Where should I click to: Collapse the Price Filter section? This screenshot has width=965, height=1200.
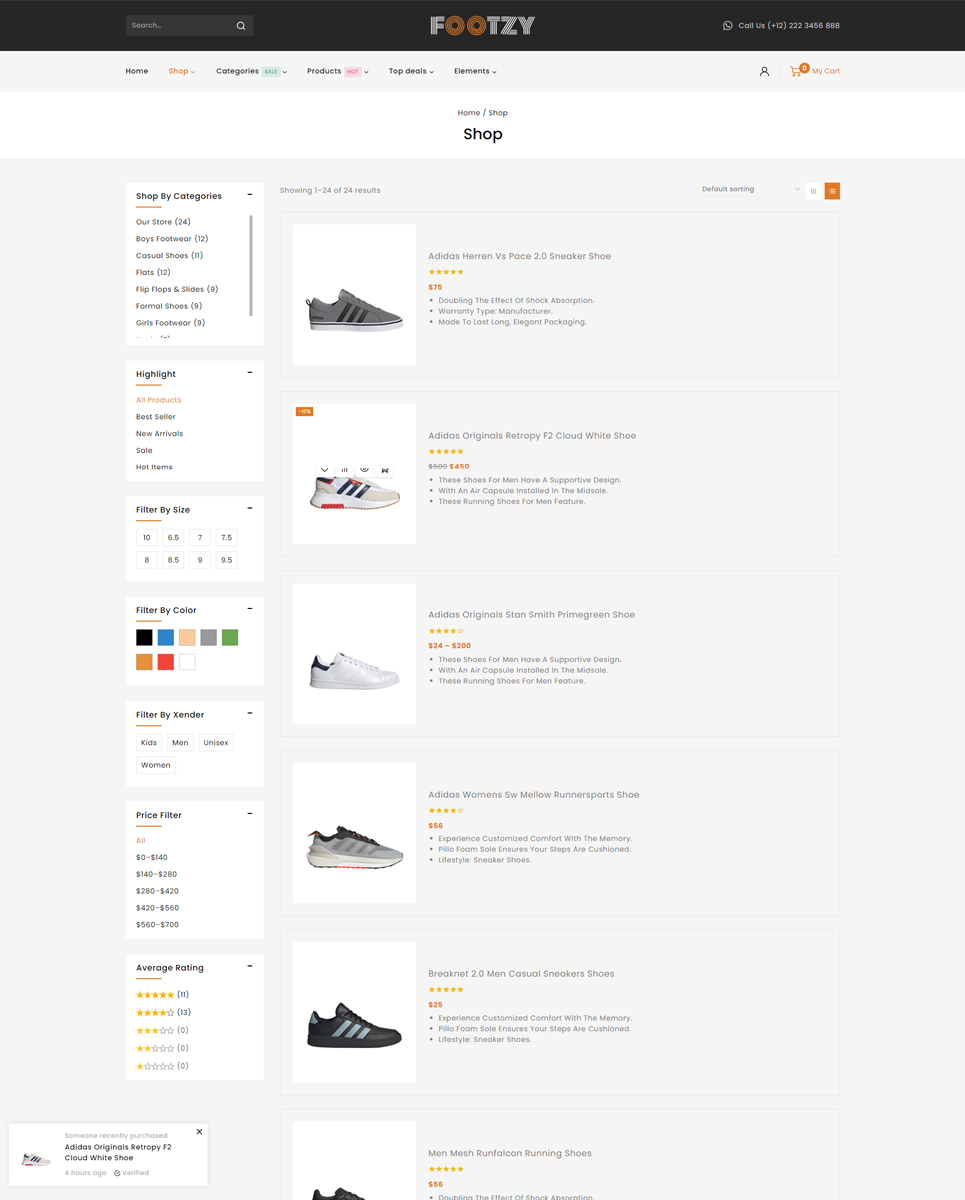pyautogui.click(x=250, y=814)
